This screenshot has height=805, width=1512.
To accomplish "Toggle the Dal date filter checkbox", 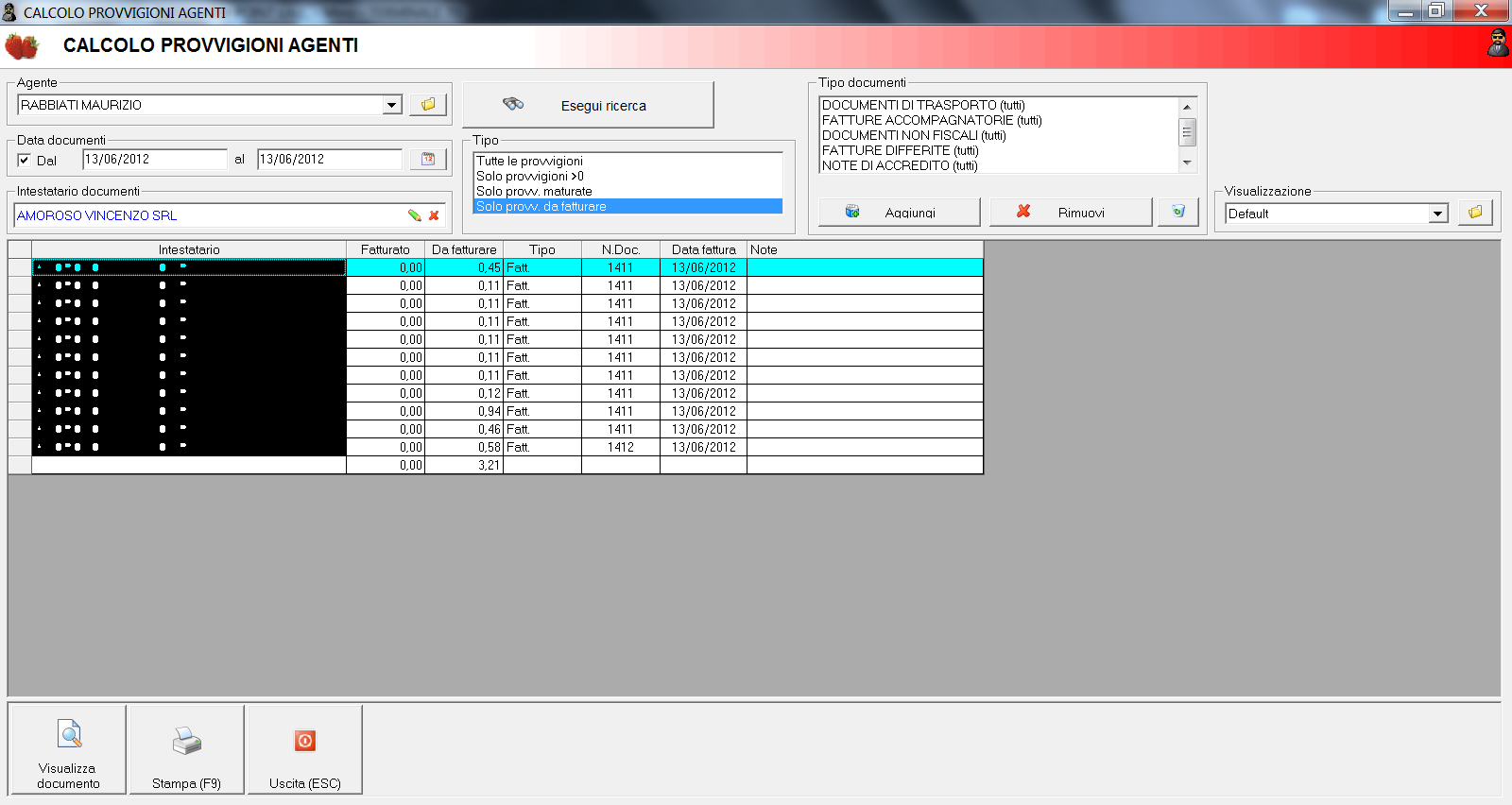I will (25, 160).
